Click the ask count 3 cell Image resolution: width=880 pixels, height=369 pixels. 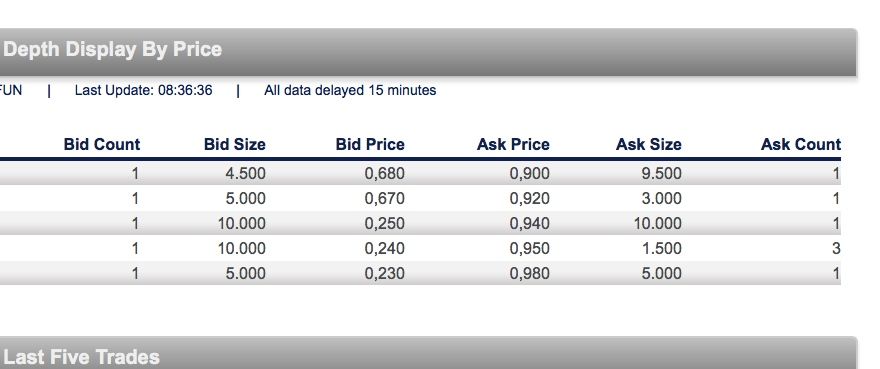[x=836, y=248]
